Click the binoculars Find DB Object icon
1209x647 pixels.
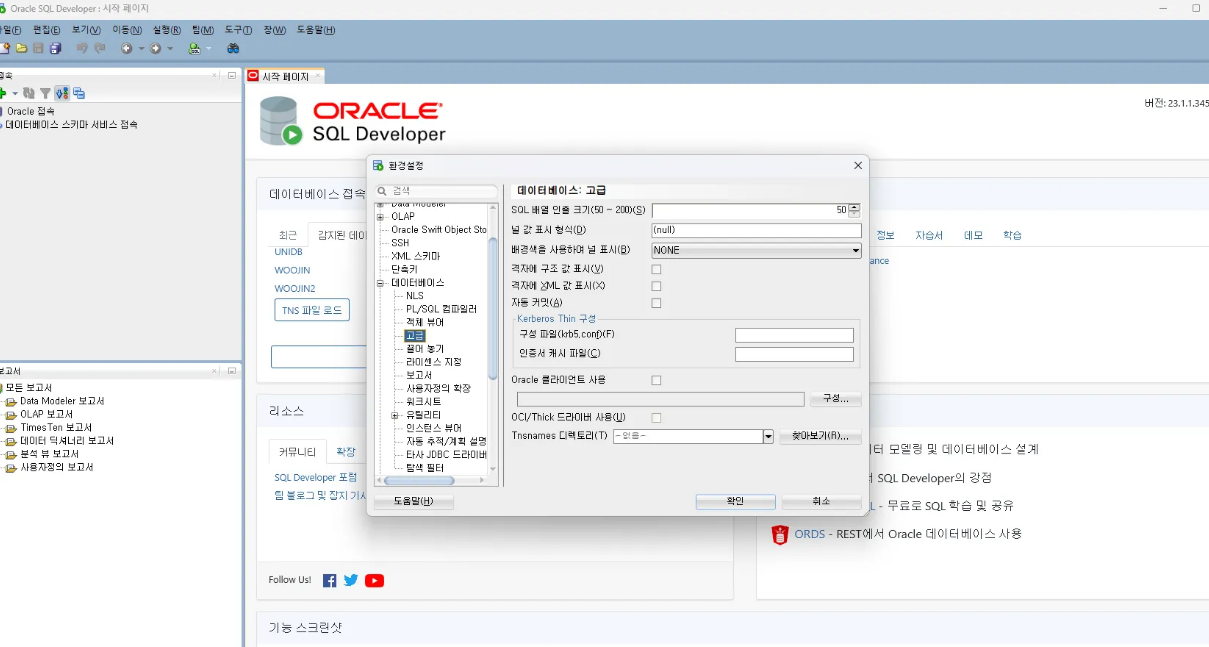click(233, 48)
